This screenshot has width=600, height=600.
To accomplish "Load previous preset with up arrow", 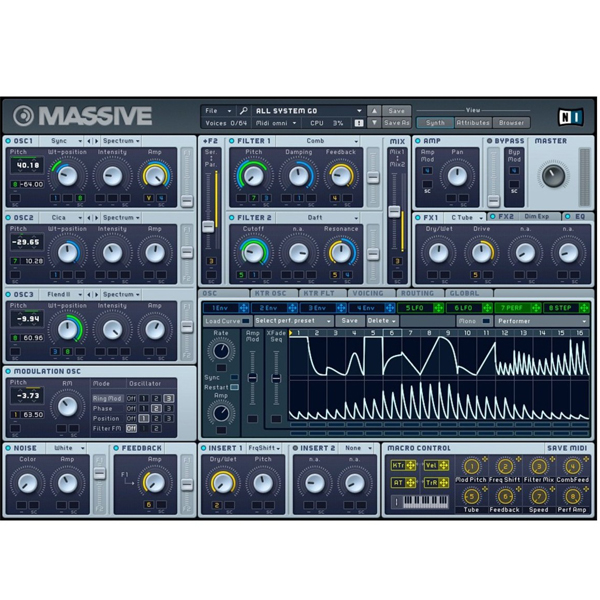I will pyautogui.click(x=374, y=111).
